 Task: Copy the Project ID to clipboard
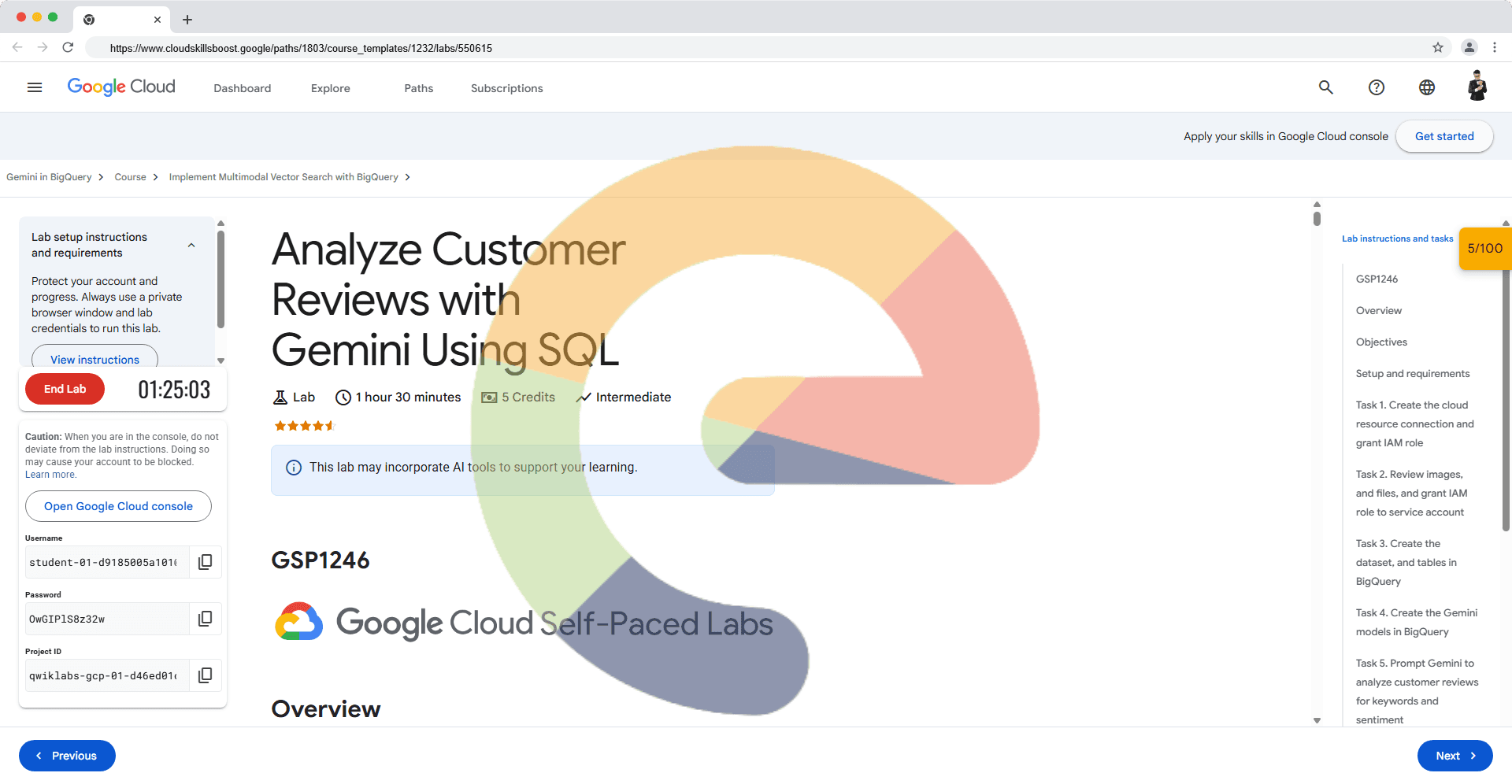205,675
